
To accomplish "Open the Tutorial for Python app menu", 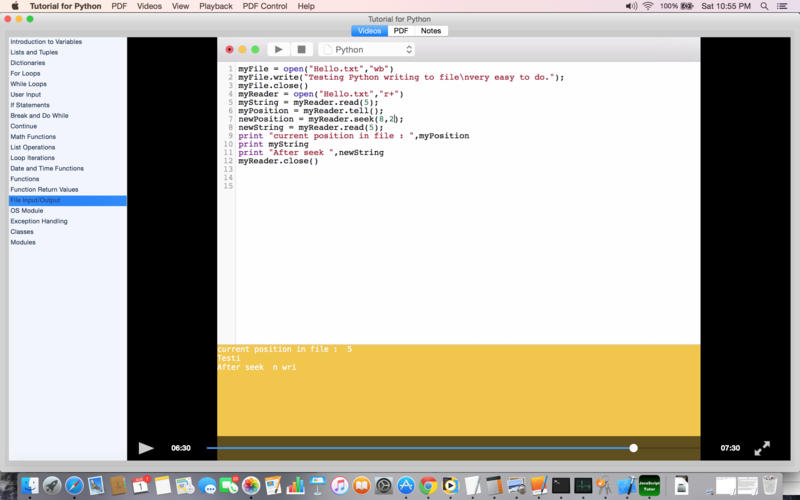I will coord(65,6).
